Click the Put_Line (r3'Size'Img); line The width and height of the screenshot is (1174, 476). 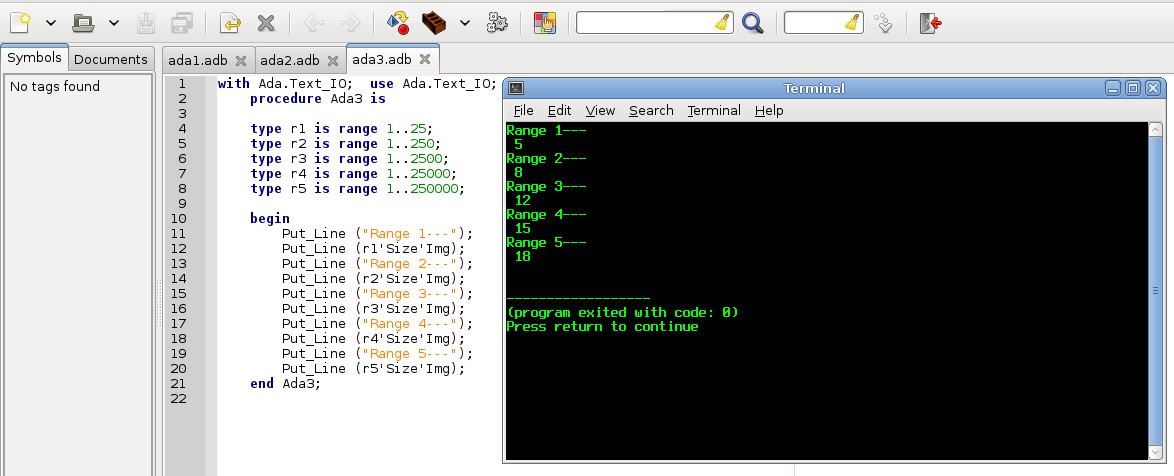pos(373,308)
